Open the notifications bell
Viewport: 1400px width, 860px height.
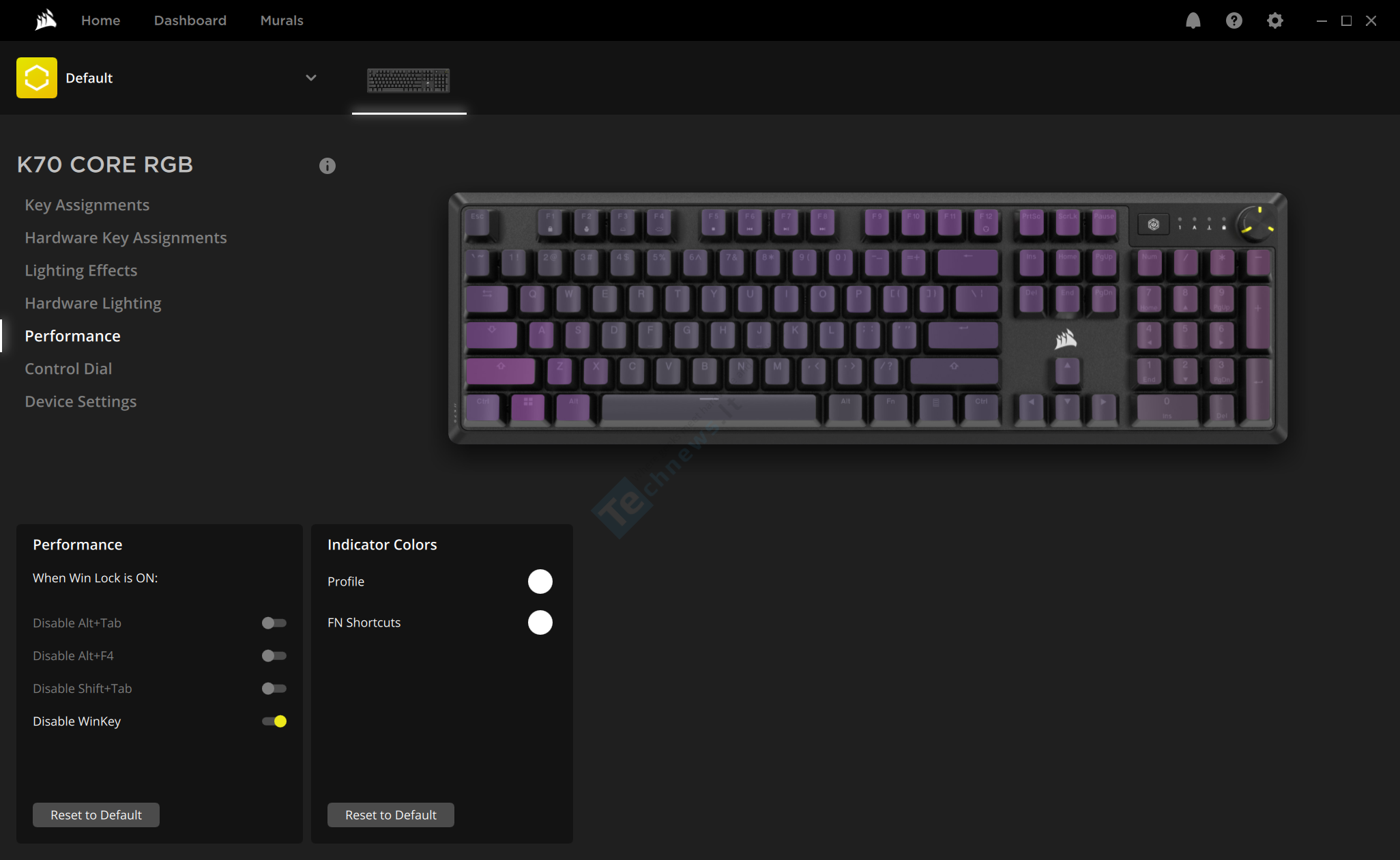[x=1193, y=20]
